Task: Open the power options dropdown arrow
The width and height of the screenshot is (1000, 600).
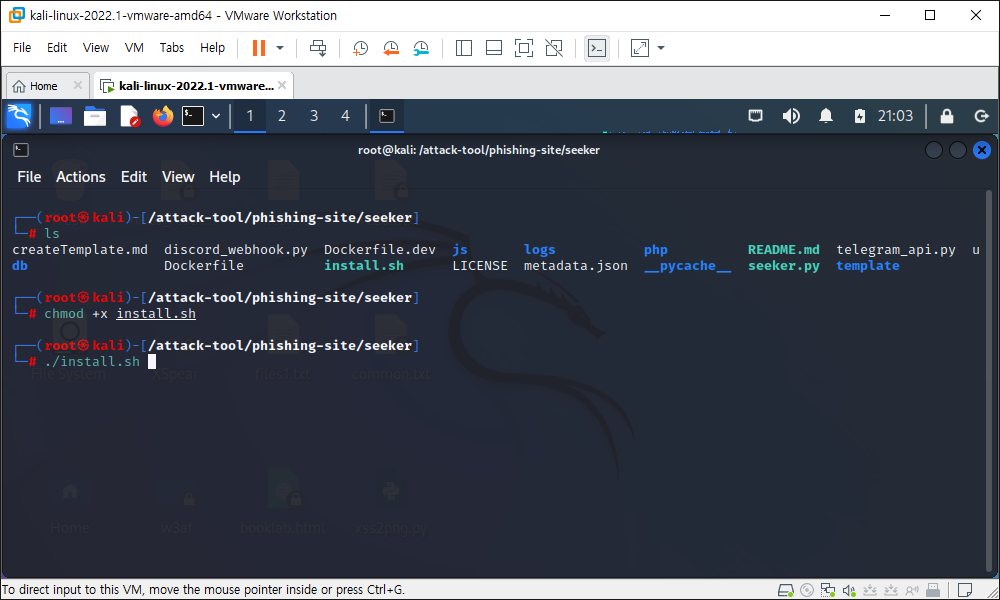Action: pyautogui.click(x=279, y=48)
